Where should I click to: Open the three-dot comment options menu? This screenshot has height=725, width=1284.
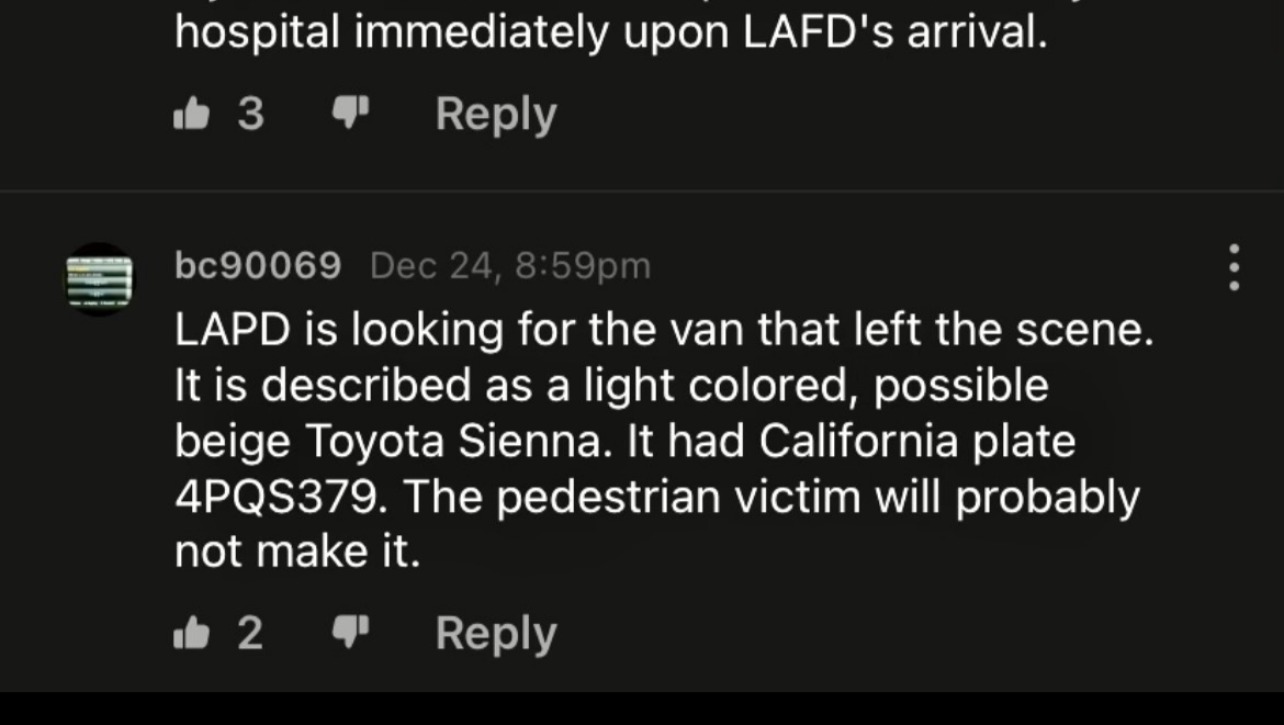(x=1235, y=267)
